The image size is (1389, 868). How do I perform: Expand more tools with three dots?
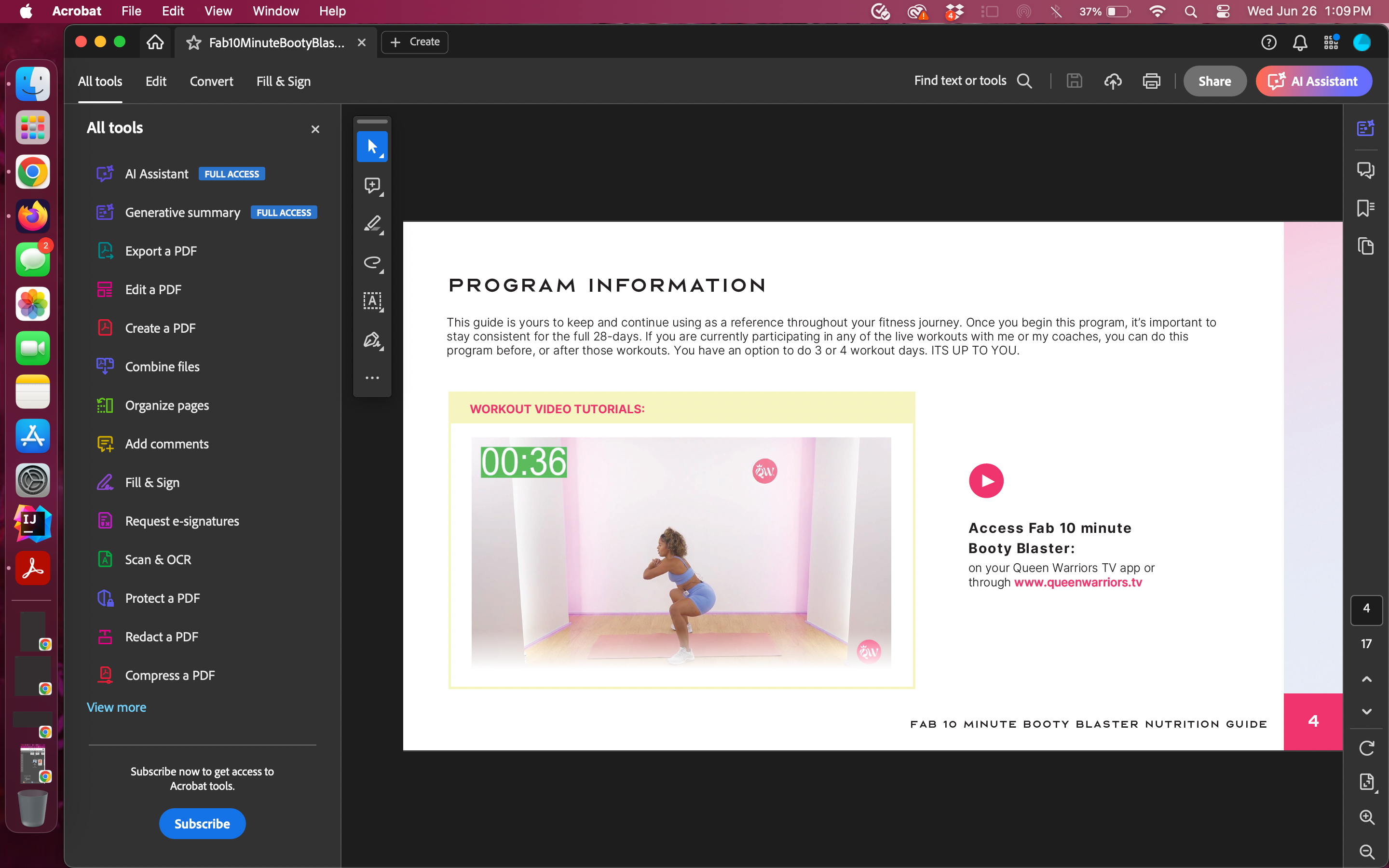coord(372,378)
